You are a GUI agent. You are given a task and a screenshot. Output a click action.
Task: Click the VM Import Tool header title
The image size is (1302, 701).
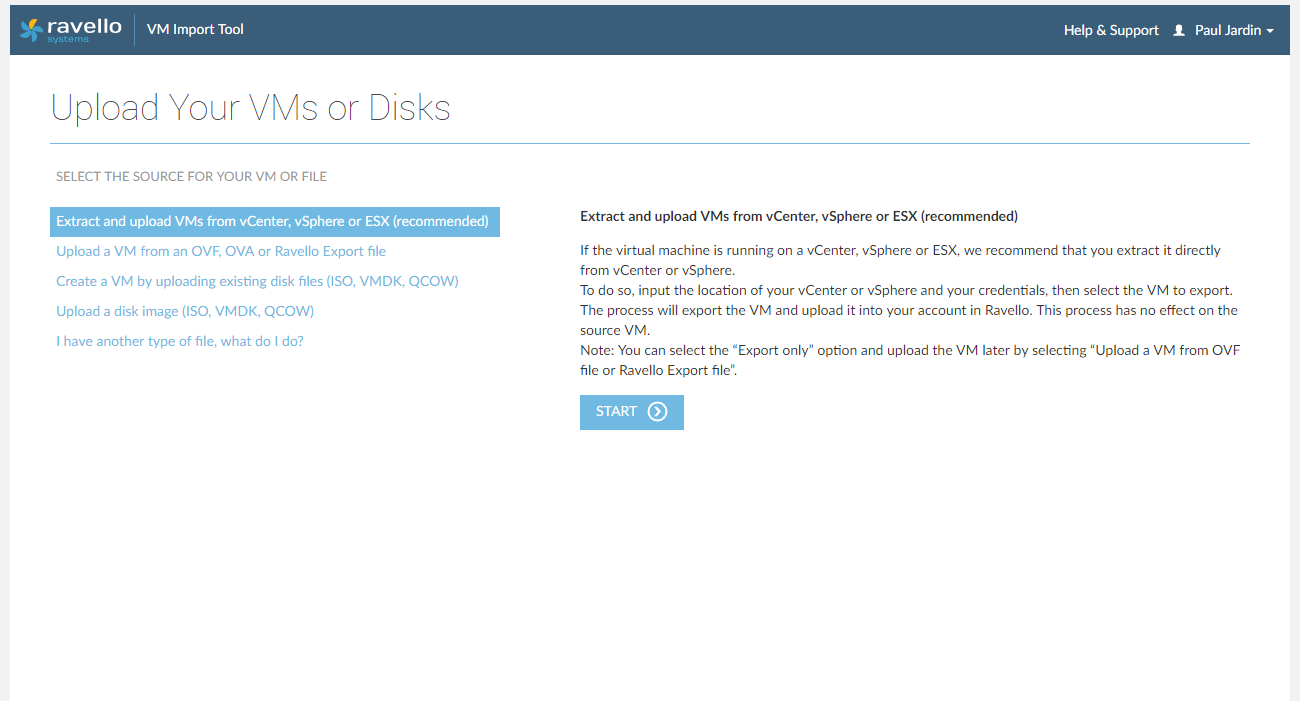point(195,29)
